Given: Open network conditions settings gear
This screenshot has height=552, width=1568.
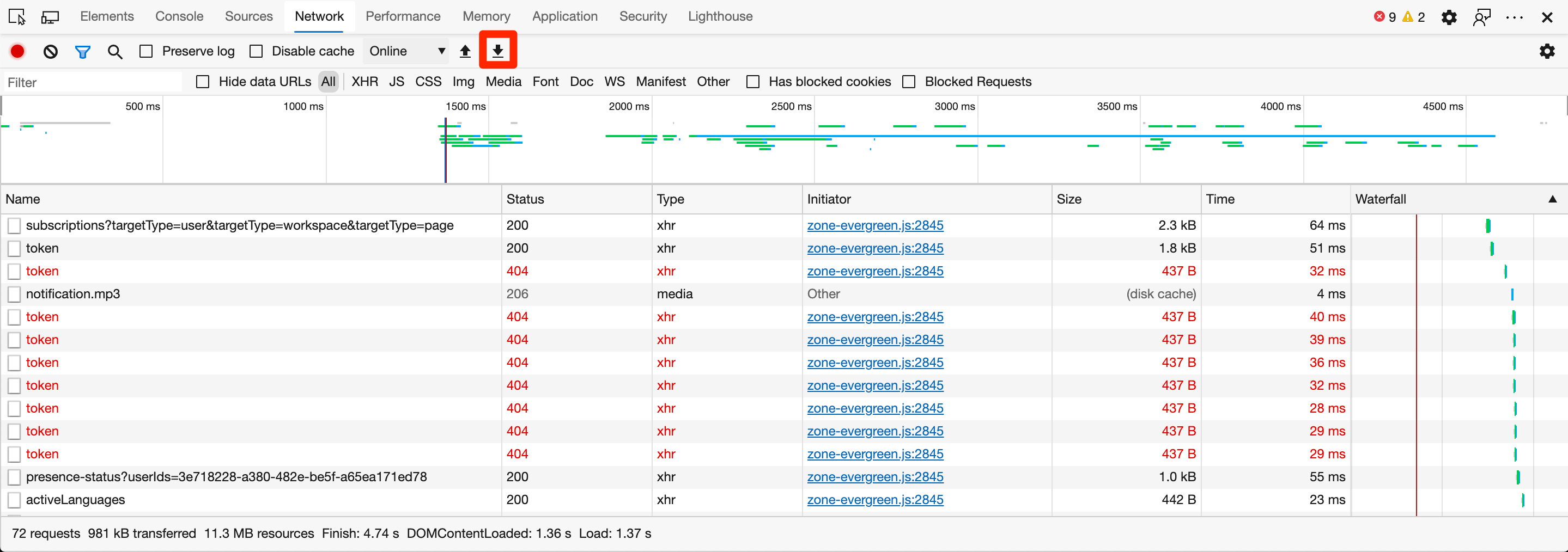Looking at the screenshot, I should coord(1547,51).
